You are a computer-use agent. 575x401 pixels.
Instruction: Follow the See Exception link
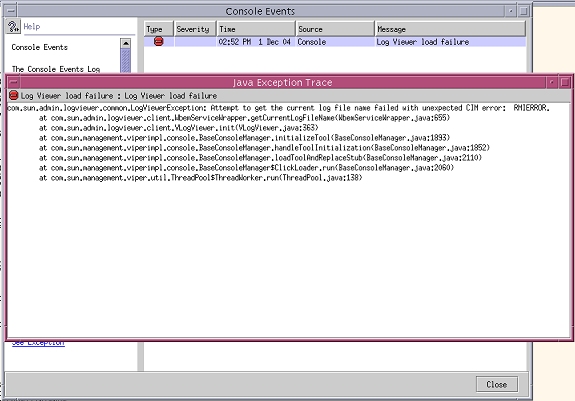(x=38, y=343)
